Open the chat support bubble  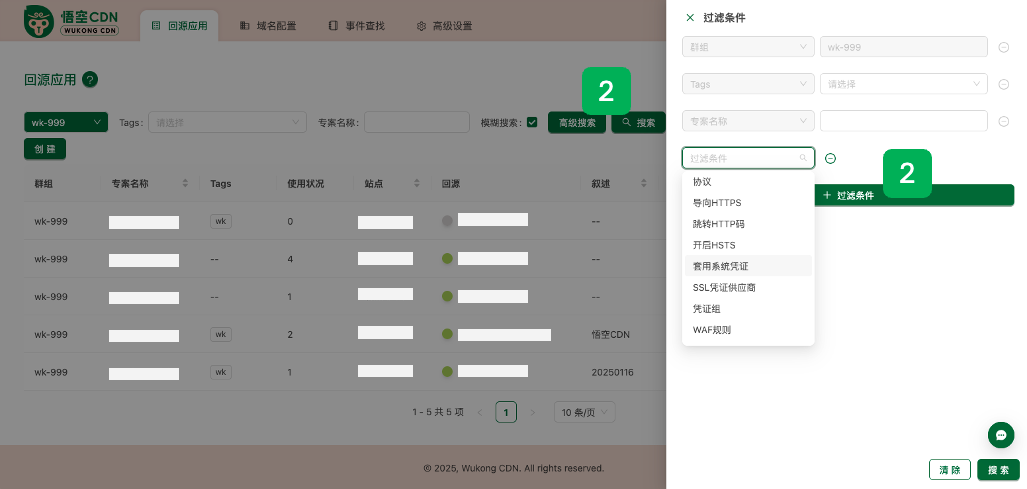1000,435
